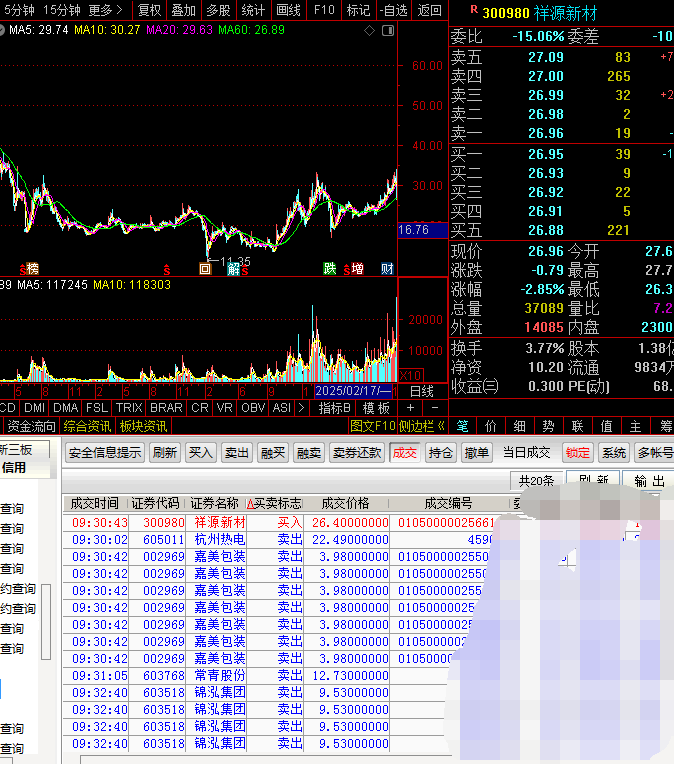
Task: Click the 输出 export button
Action: (x=650, y=481)
